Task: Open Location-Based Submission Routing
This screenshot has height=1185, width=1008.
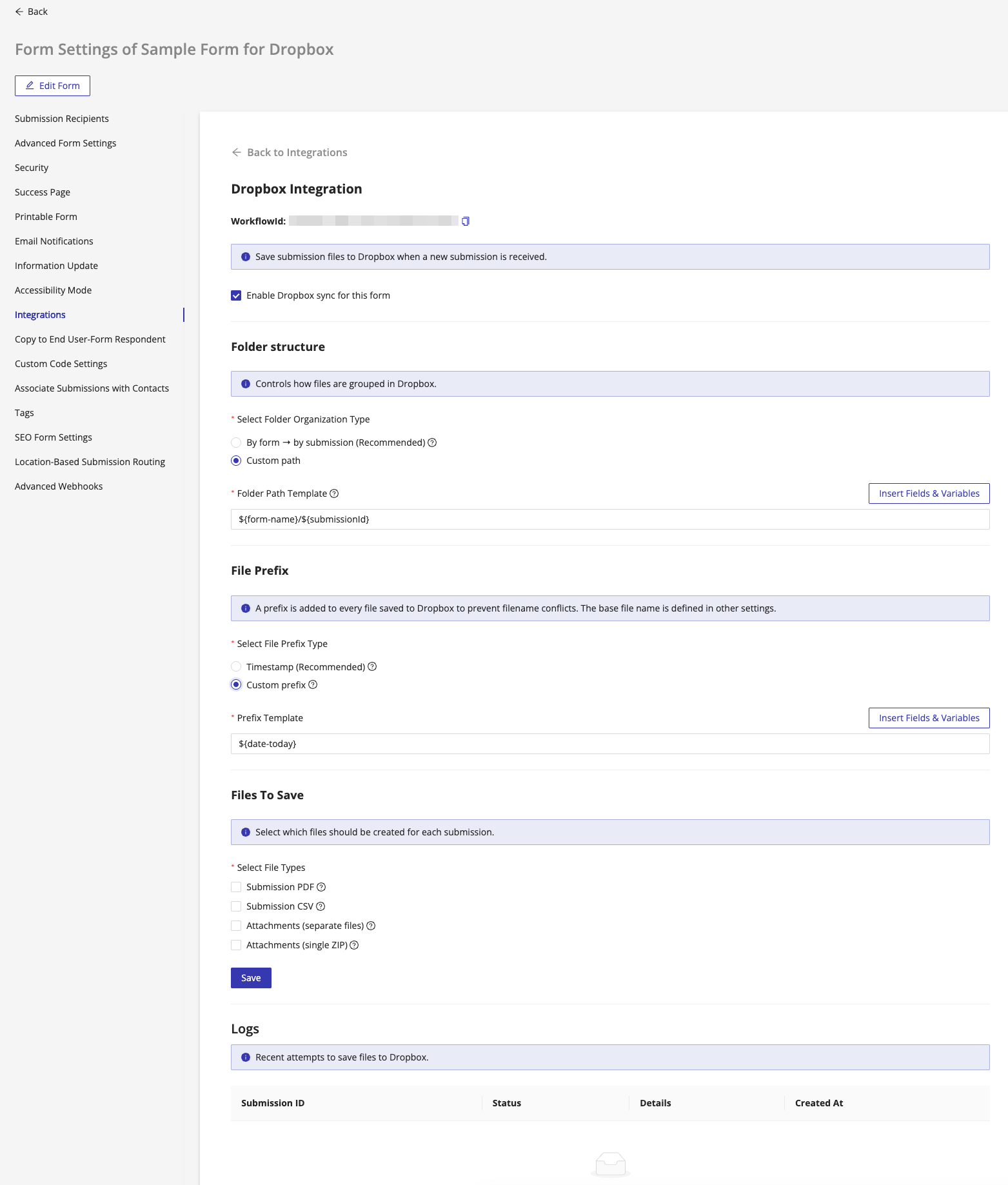Action: [x=90, y=462]
